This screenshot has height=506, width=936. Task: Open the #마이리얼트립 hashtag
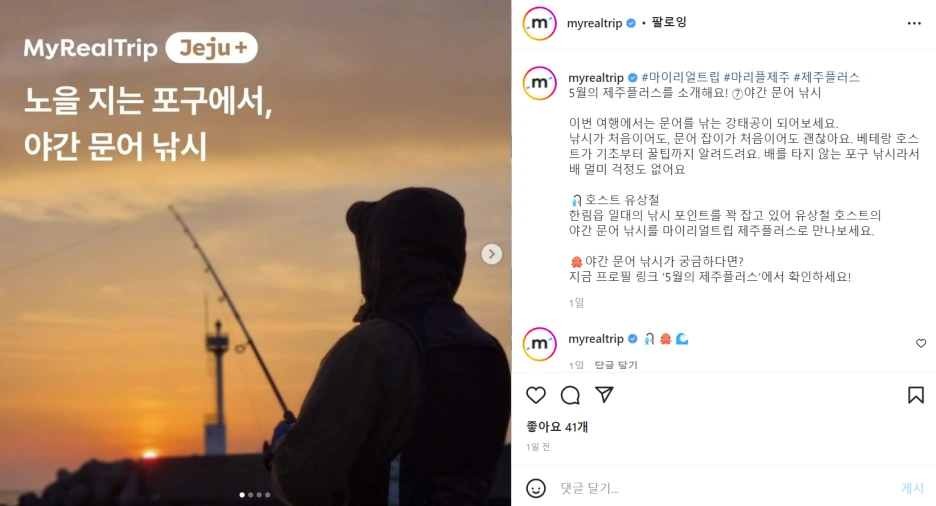[x=681, y=77]
